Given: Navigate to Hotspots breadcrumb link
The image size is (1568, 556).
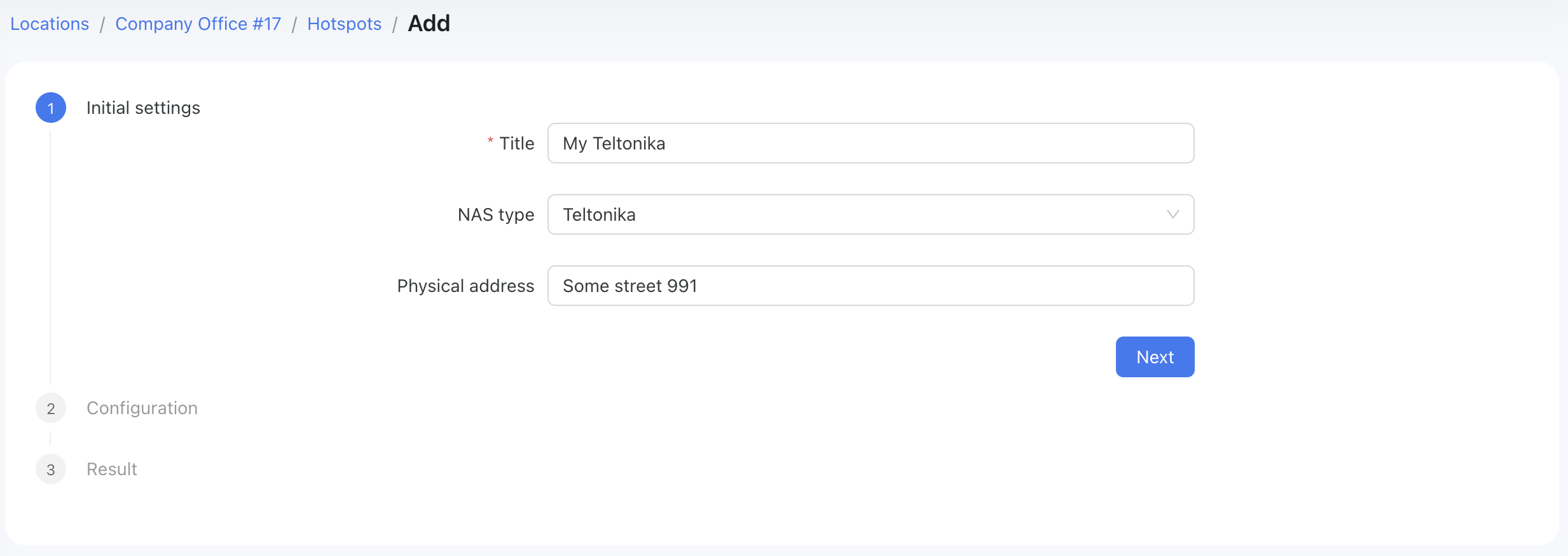Looking at the screenshot, I should coord(345,24).
